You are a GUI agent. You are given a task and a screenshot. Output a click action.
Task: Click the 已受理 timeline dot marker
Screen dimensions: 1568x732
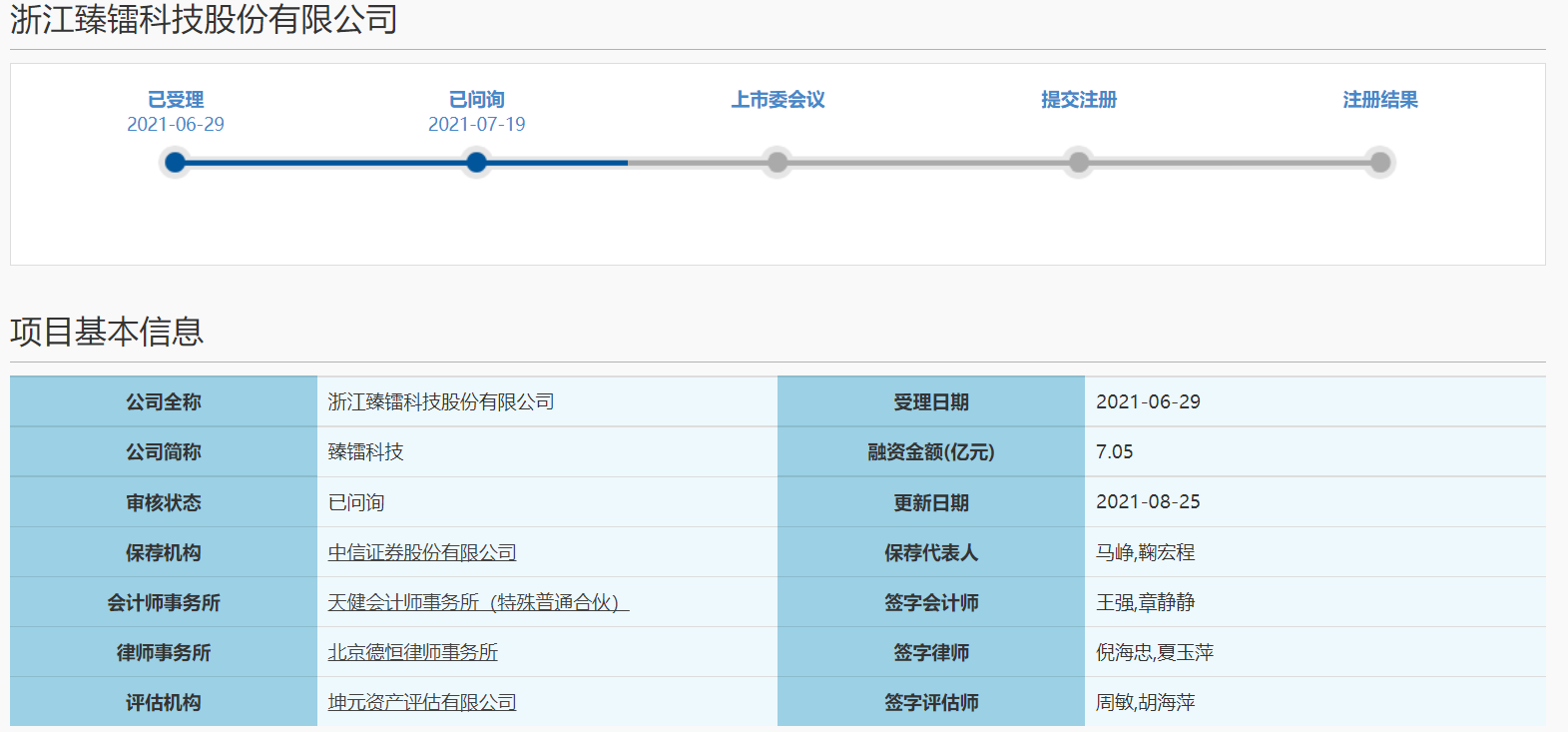tap(176, 162)
